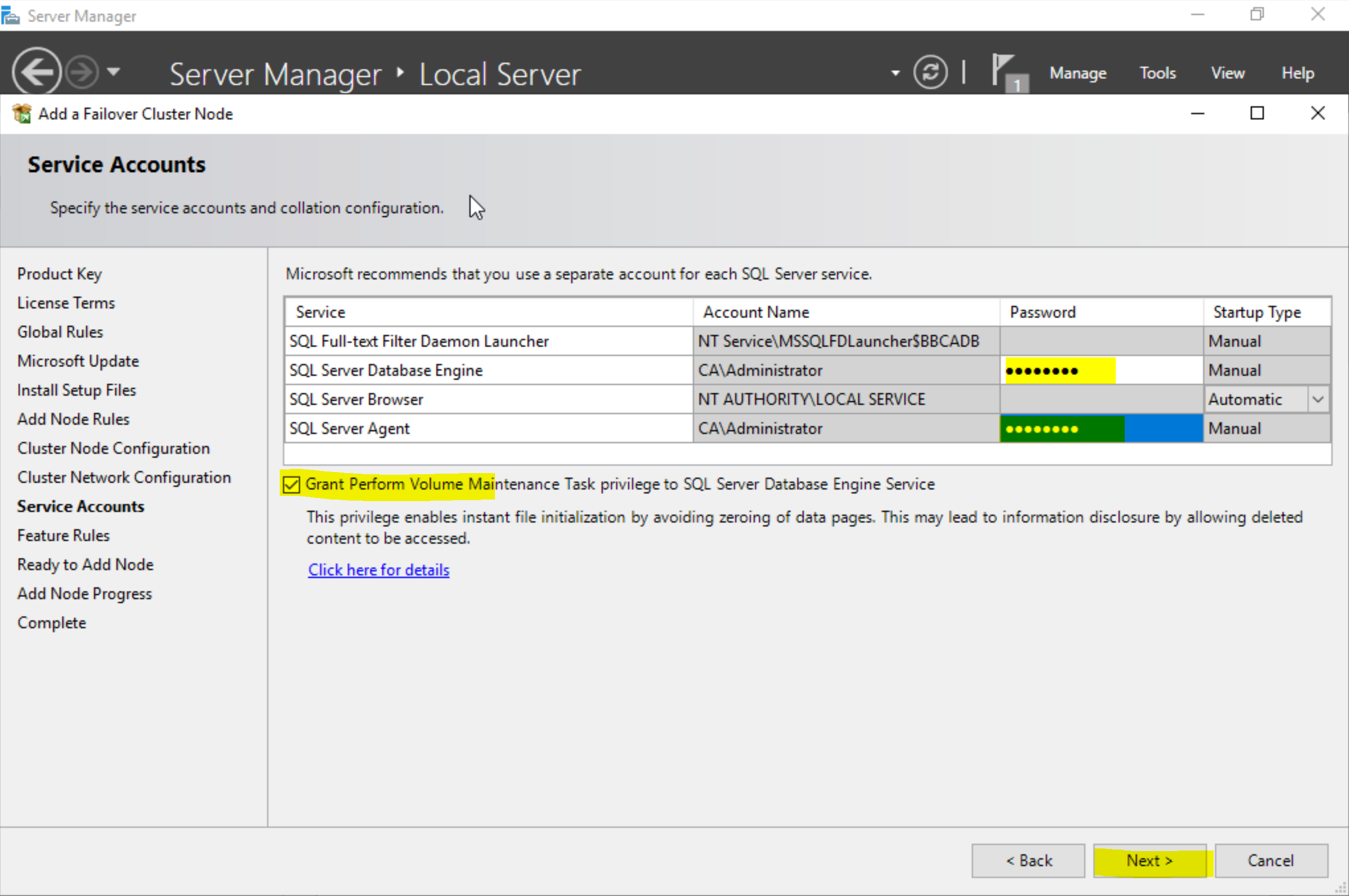Select Add Node Progress step
Image resolution: width=1349 pixels, height=896 pixels.
(x=85, y=594)
